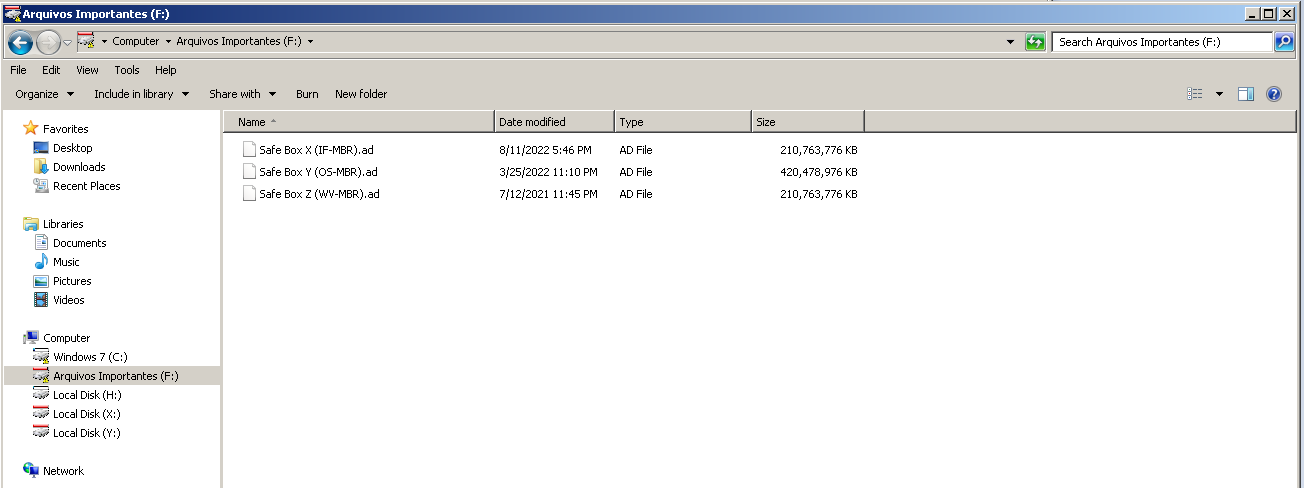Open the Include in library dropdown
The width and height of the screenshot is (1304, 488).
[142, 94]
